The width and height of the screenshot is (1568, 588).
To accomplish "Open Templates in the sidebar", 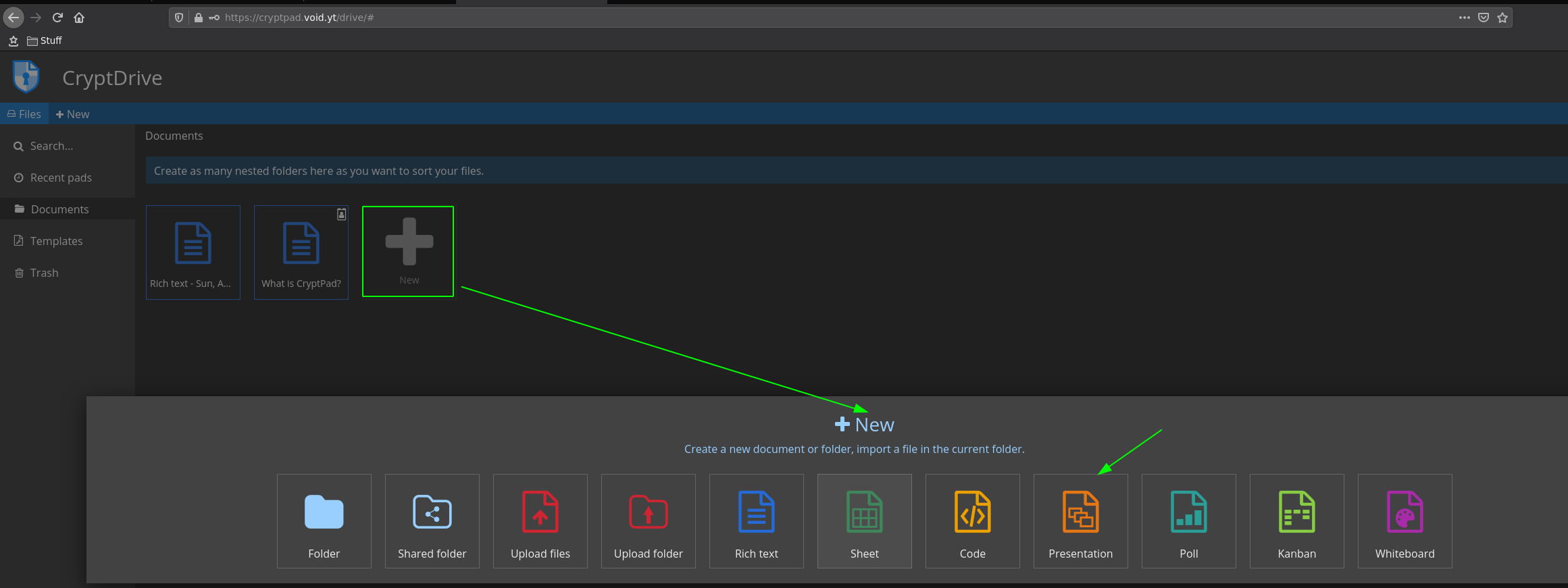I will [x=68, y=241].
